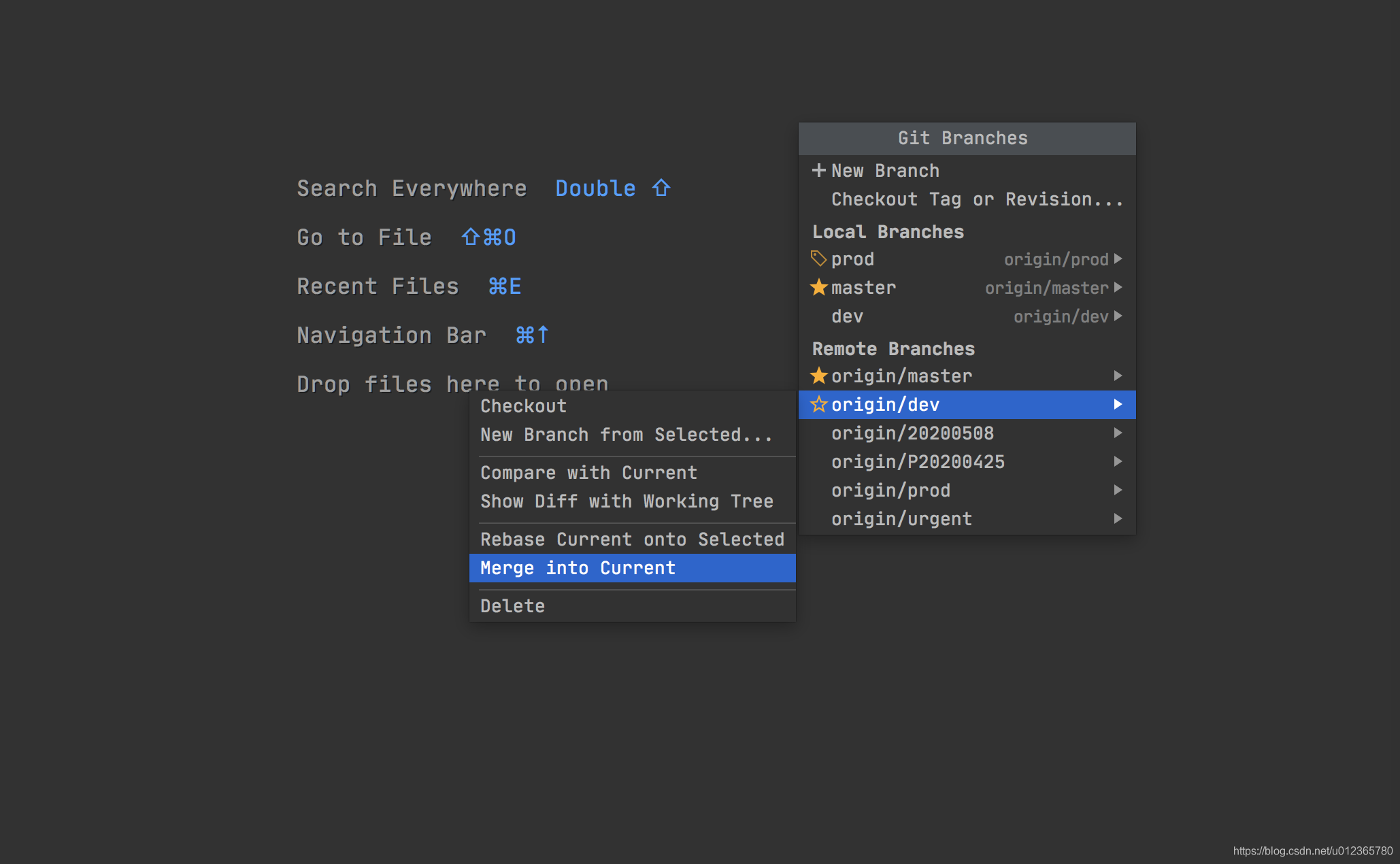Open Show Diff with Working Tree
The width and height of the screenshot is (1400, 864).
tap(627, 501)
